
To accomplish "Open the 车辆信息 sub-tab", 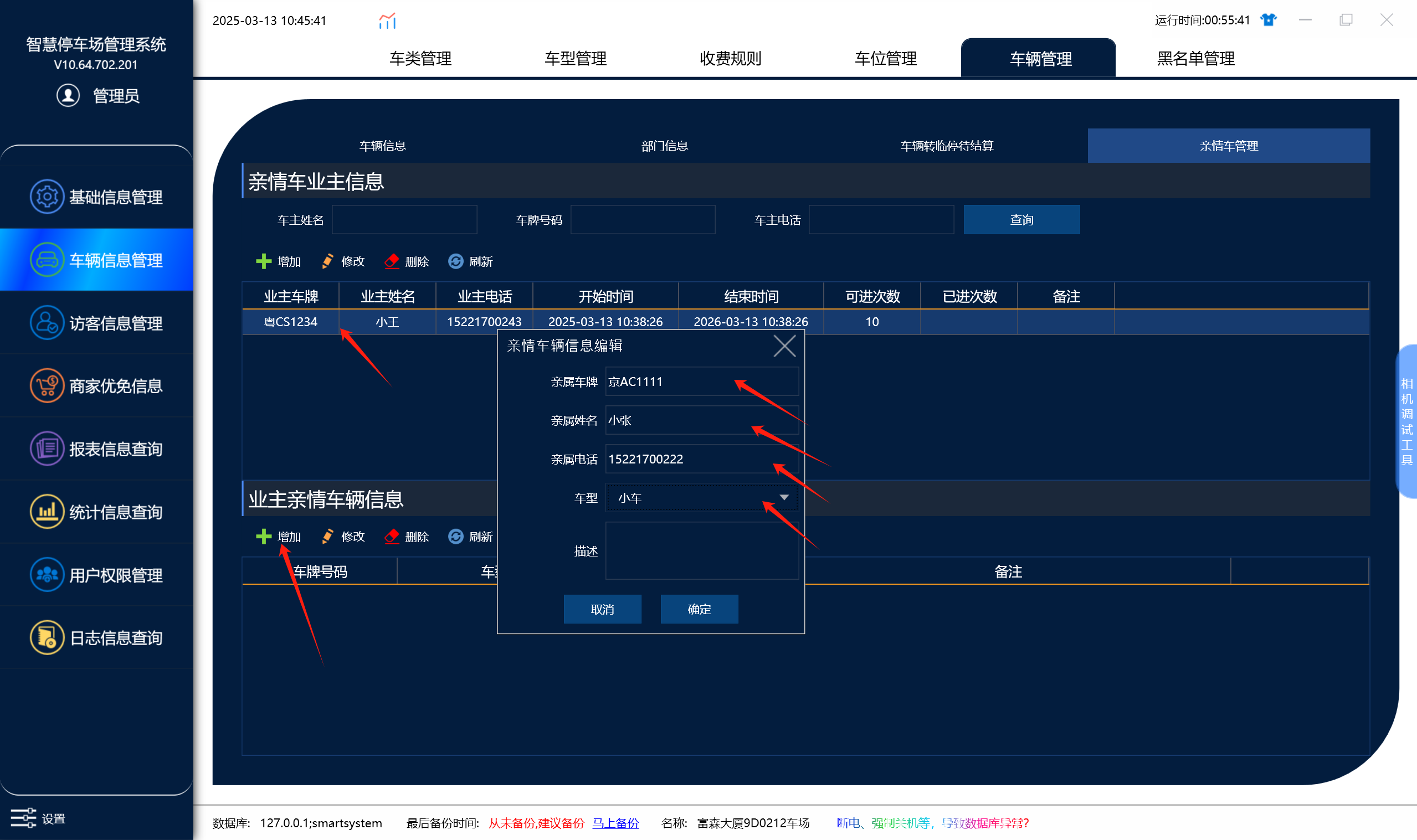I will pos(383,146).
